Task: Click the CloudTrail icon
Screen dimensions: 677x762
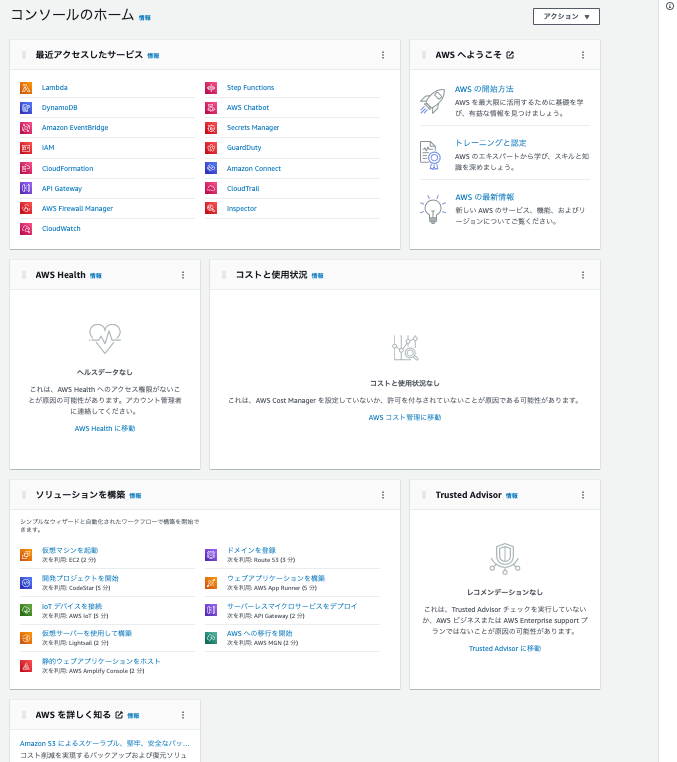Action: click(211, 188)
